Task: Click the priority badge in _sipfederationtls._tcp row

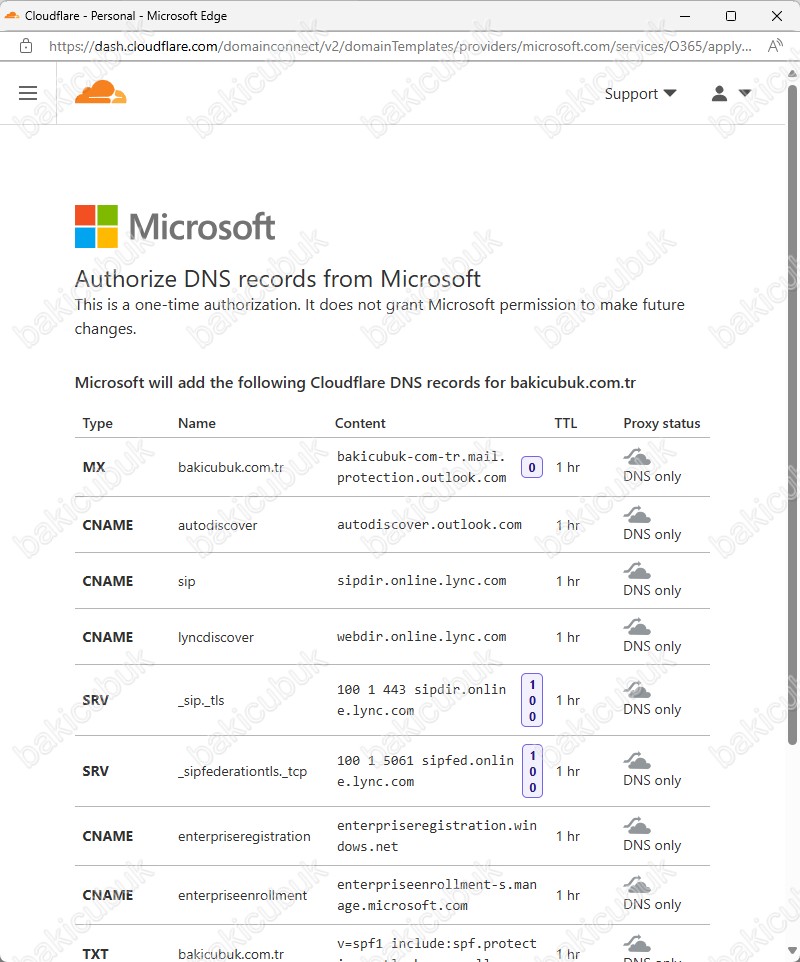Action: 532,771
